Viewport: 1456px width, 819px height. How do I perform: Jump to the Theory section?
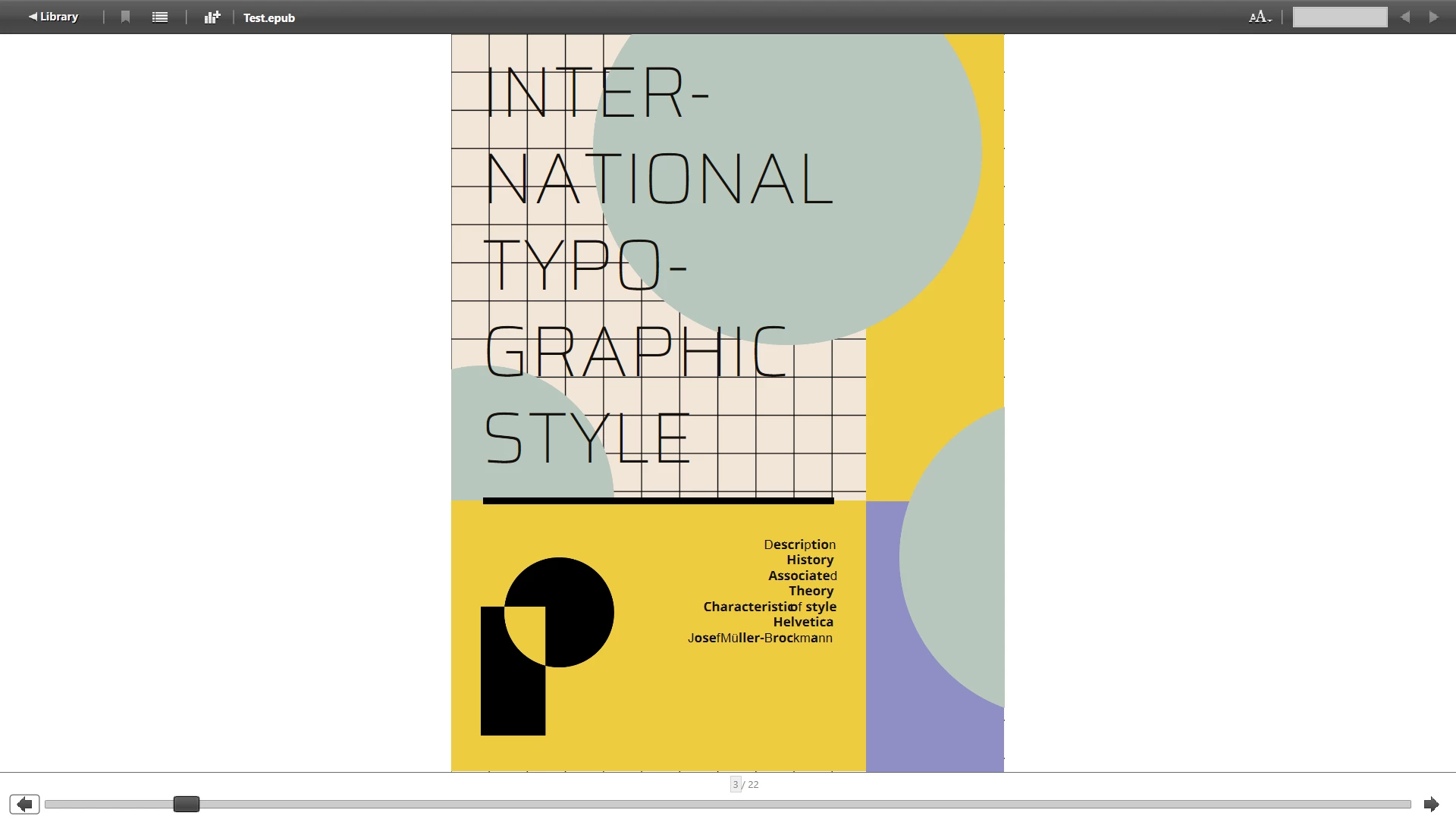811,591
